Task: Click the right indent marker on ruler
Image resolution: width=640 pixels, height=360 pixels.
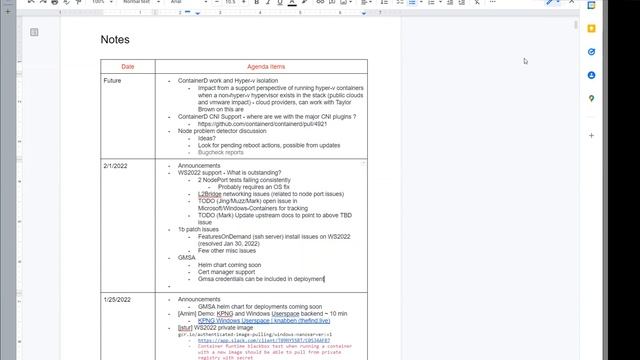Action: coord(364,13)
